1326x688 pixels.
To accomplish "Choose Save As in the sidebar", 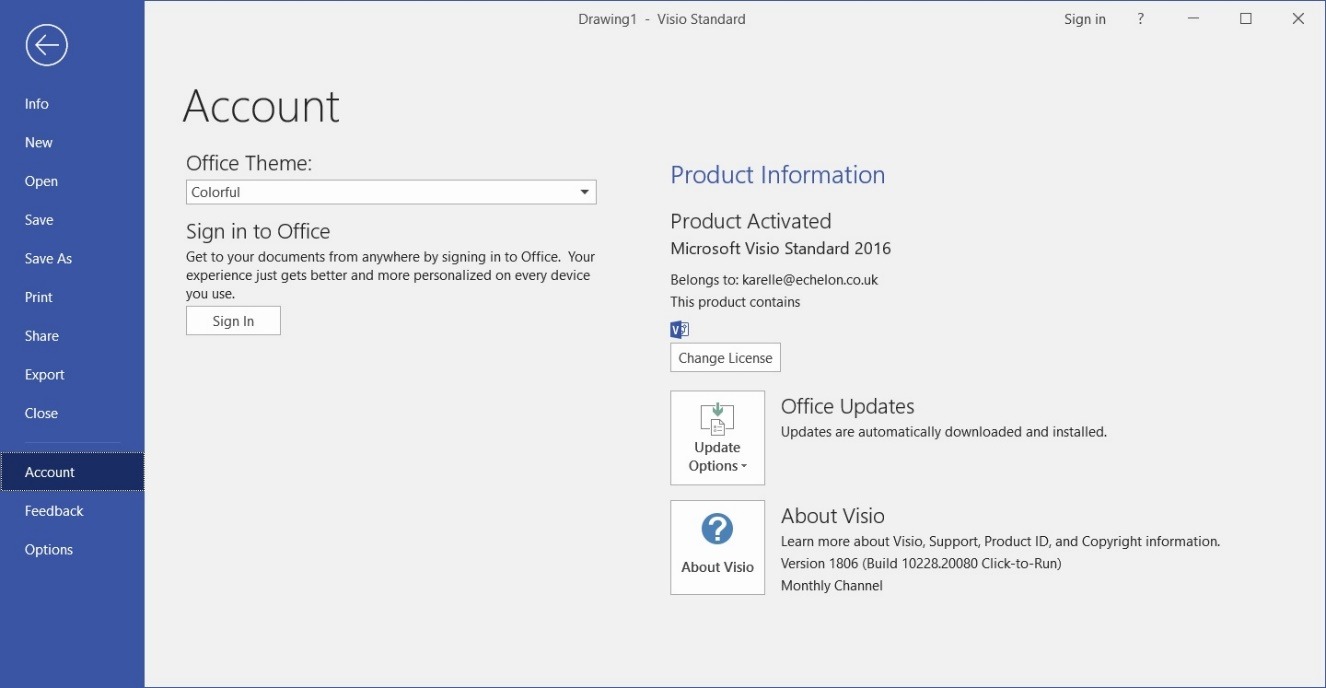I will pyautogui.click(x=72, y=259).
